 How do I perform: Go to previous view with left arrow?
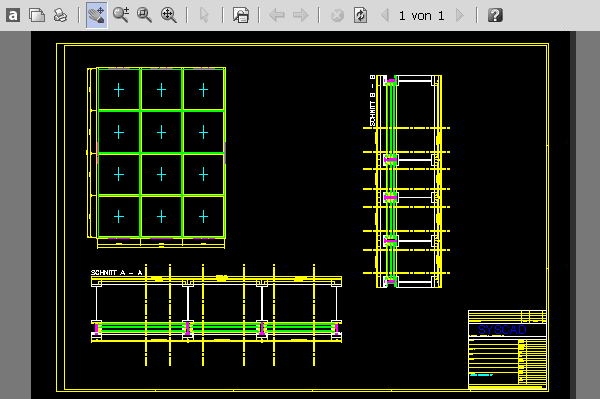[277, 15]
